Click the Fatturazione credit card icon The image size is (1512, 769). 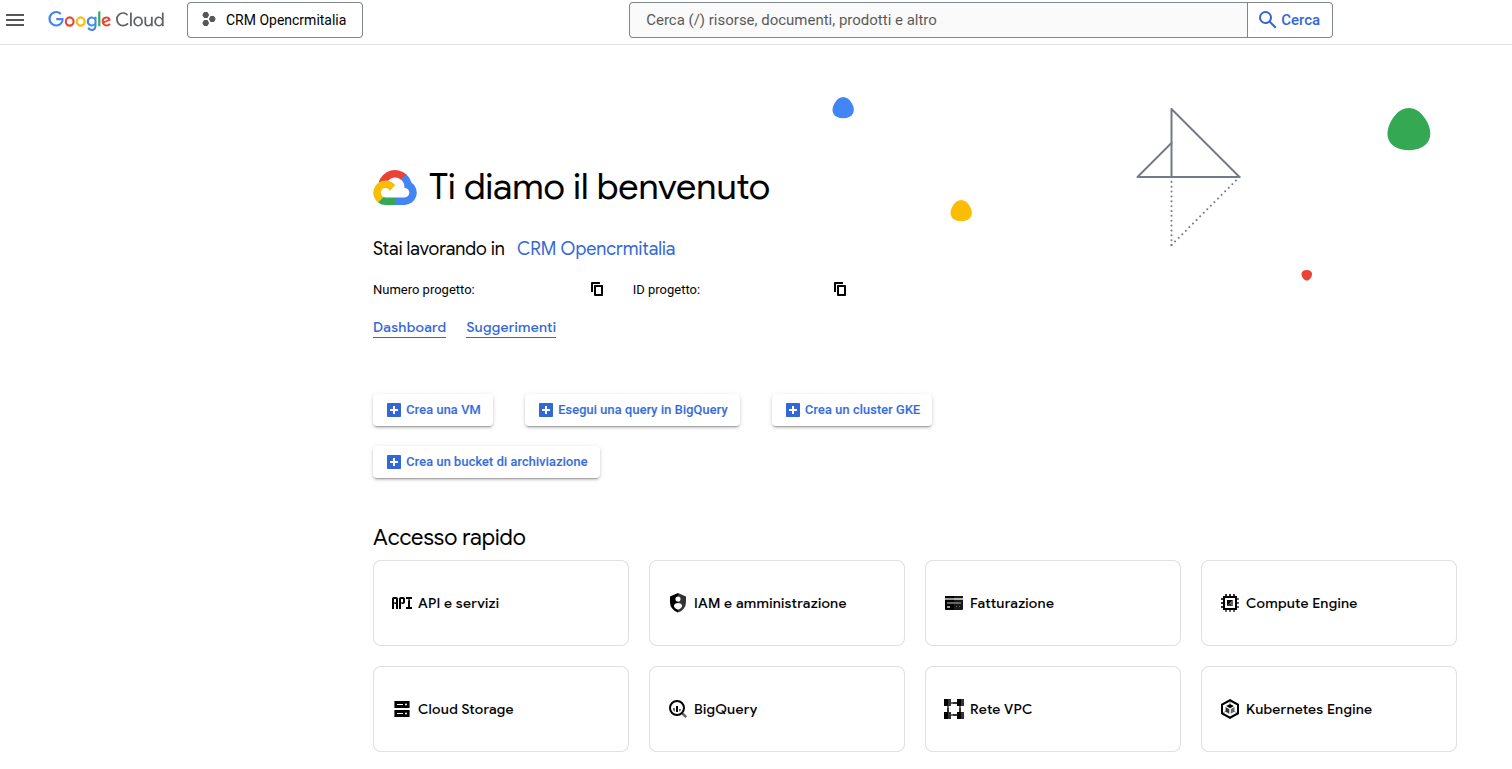[953, 603]
